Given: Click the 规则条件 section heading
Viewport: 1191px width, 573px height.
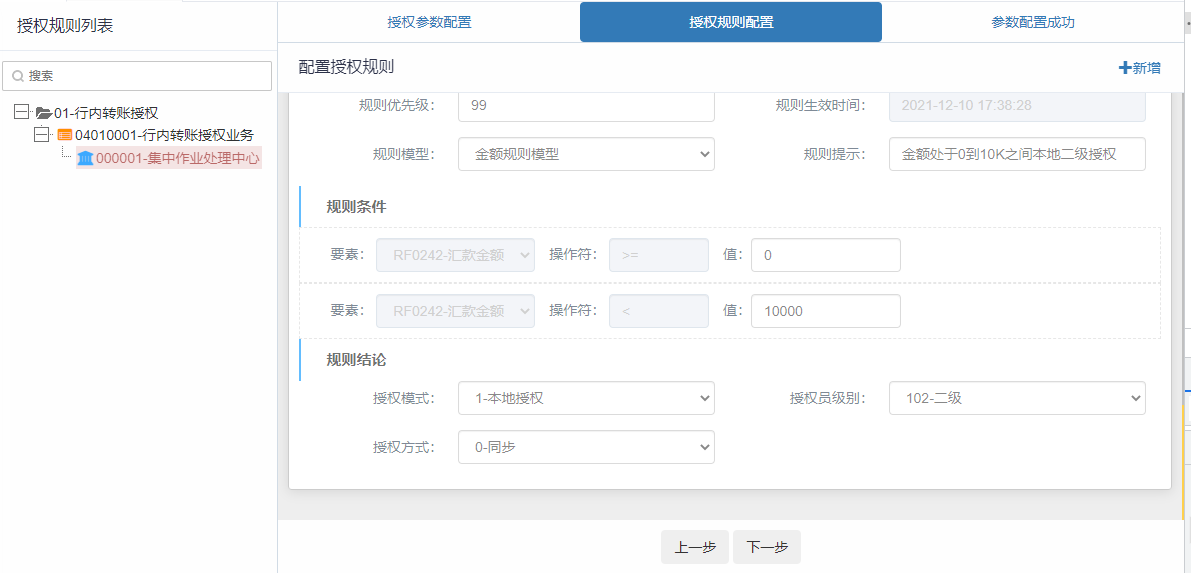Looking at the screenshot, I should coord(356,206).
